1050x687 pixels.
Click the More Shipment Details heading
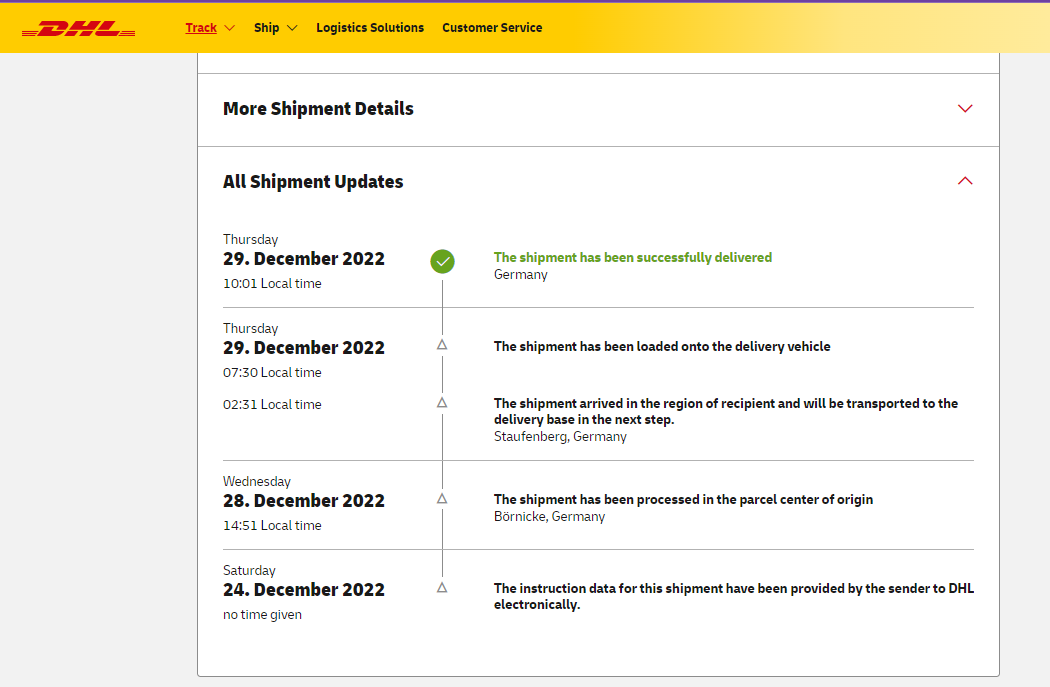(x=318, y=109)
